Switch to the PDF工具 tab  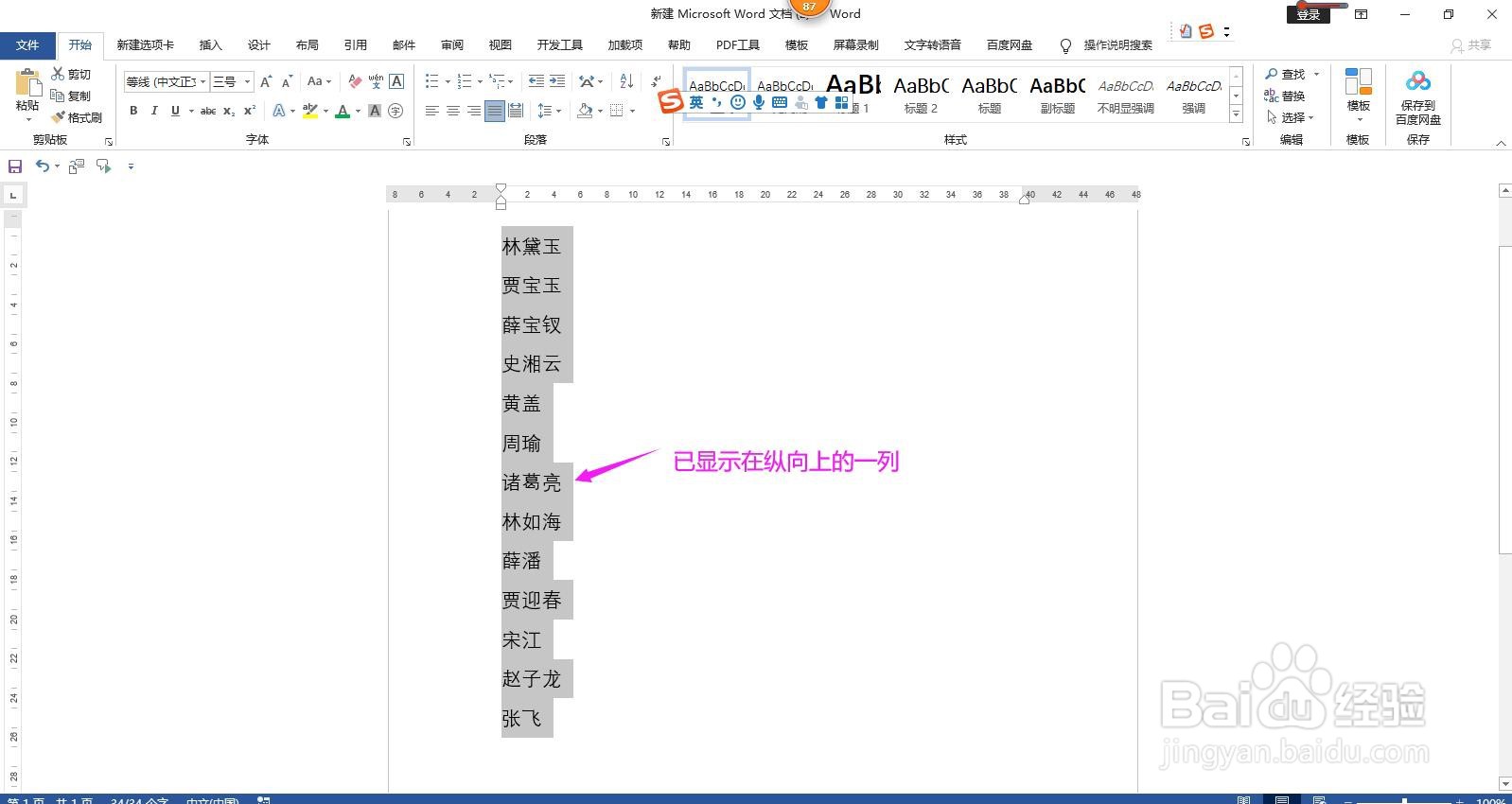coord(738,45)
